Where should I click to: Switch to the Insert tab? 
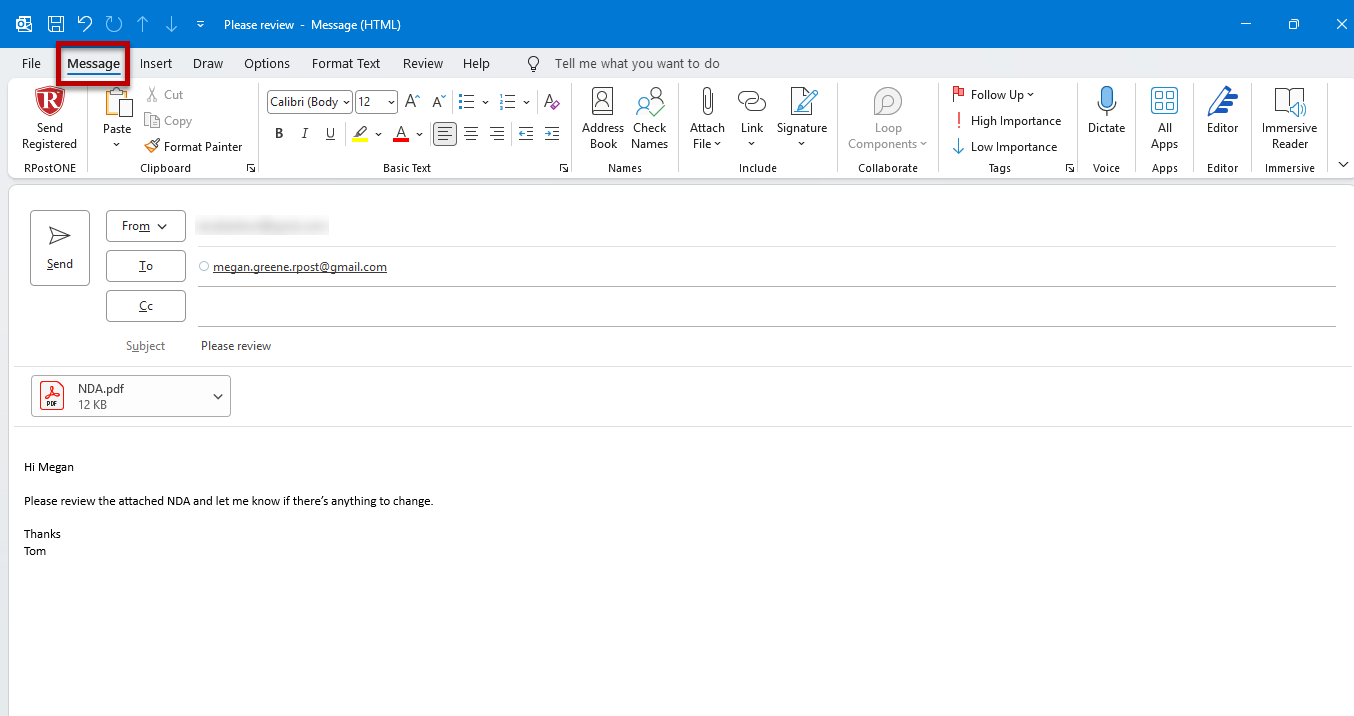[x=156, y=63]
